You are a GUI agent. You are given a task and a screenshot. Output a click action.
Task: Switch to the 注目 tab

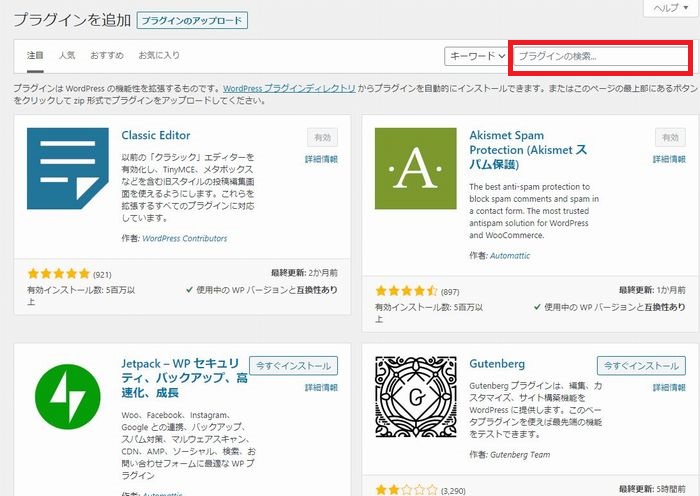coord(35,55)
